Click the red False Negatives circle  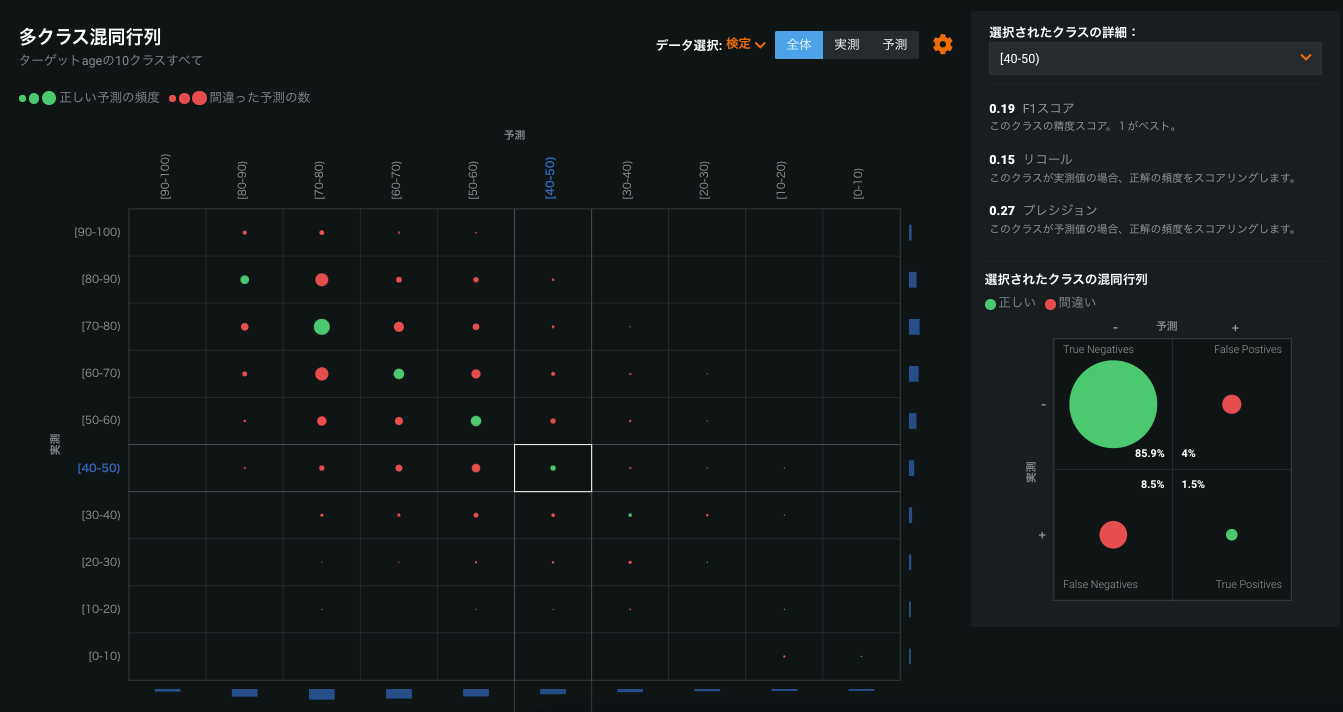pyautogui.click(x=1113, y=535)
